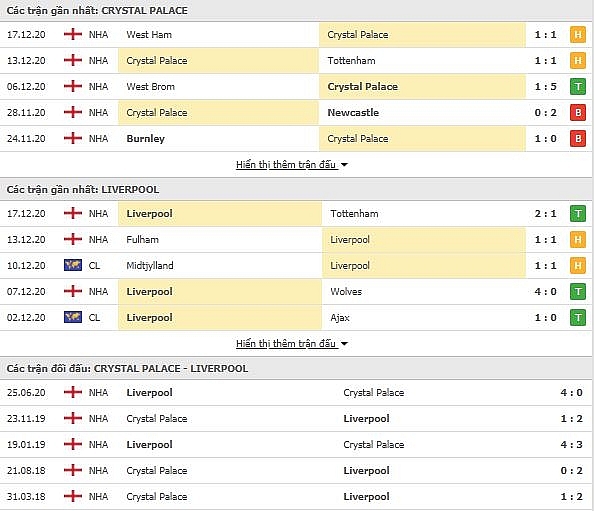
Task: Expand more Liverpool matches via 'Hiển thị thêm trận đấu'
Action: [x=286, y=344]
